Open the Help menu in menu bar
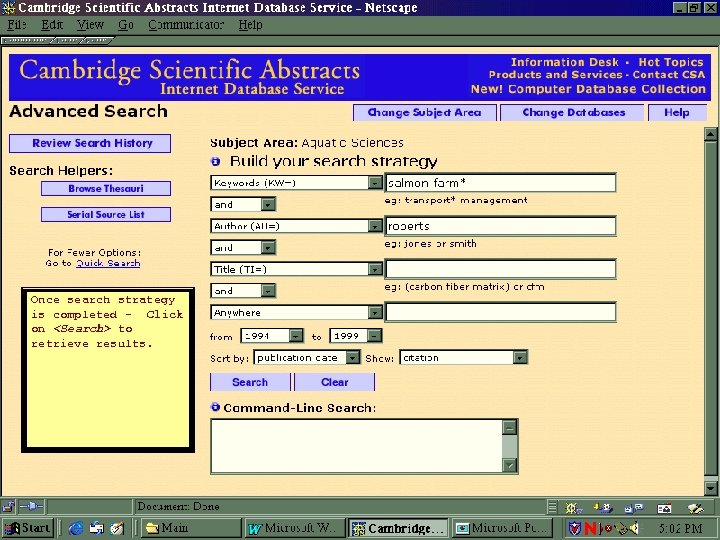 250,25
